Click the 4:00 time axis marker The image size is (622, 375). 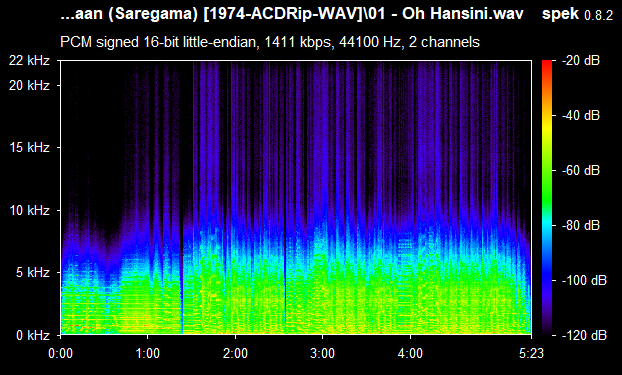pos(410,353)
